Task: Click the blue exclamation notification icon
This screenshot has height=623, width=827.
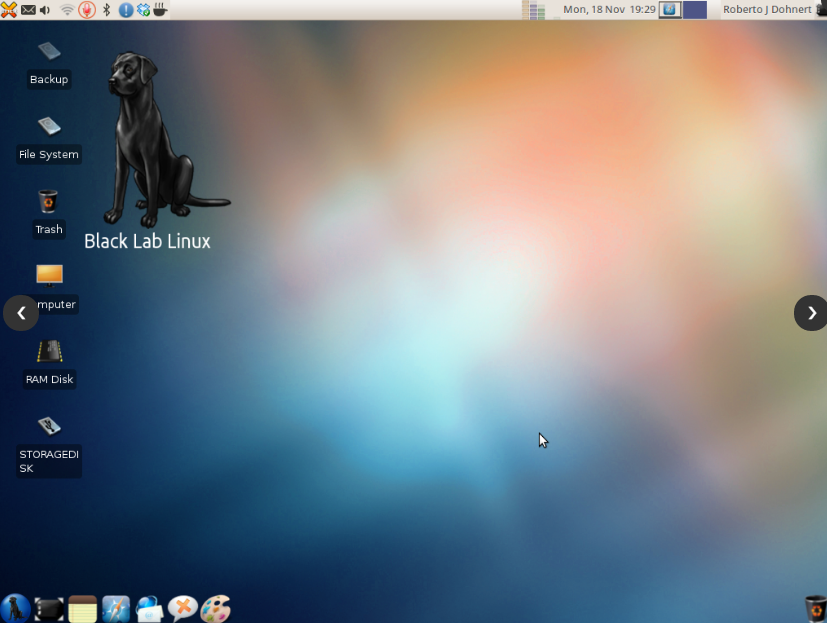Action: (x=126, y=9)
